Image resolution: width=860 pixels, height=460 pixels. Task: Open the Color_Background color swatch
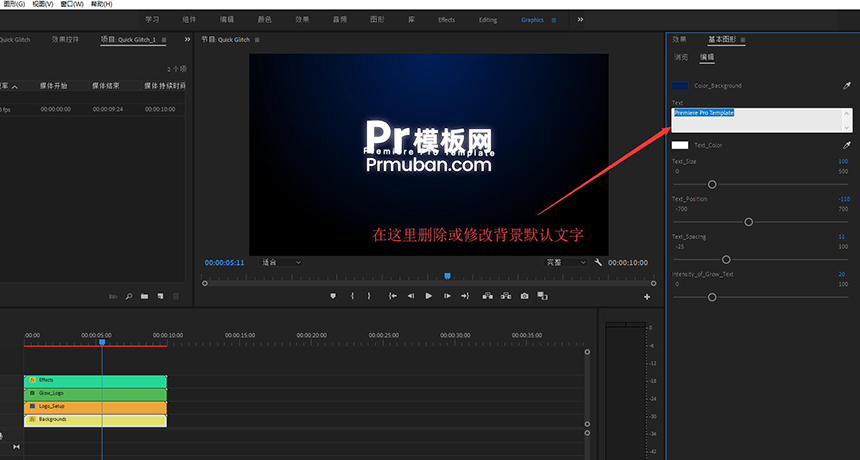tap(680, 86)
